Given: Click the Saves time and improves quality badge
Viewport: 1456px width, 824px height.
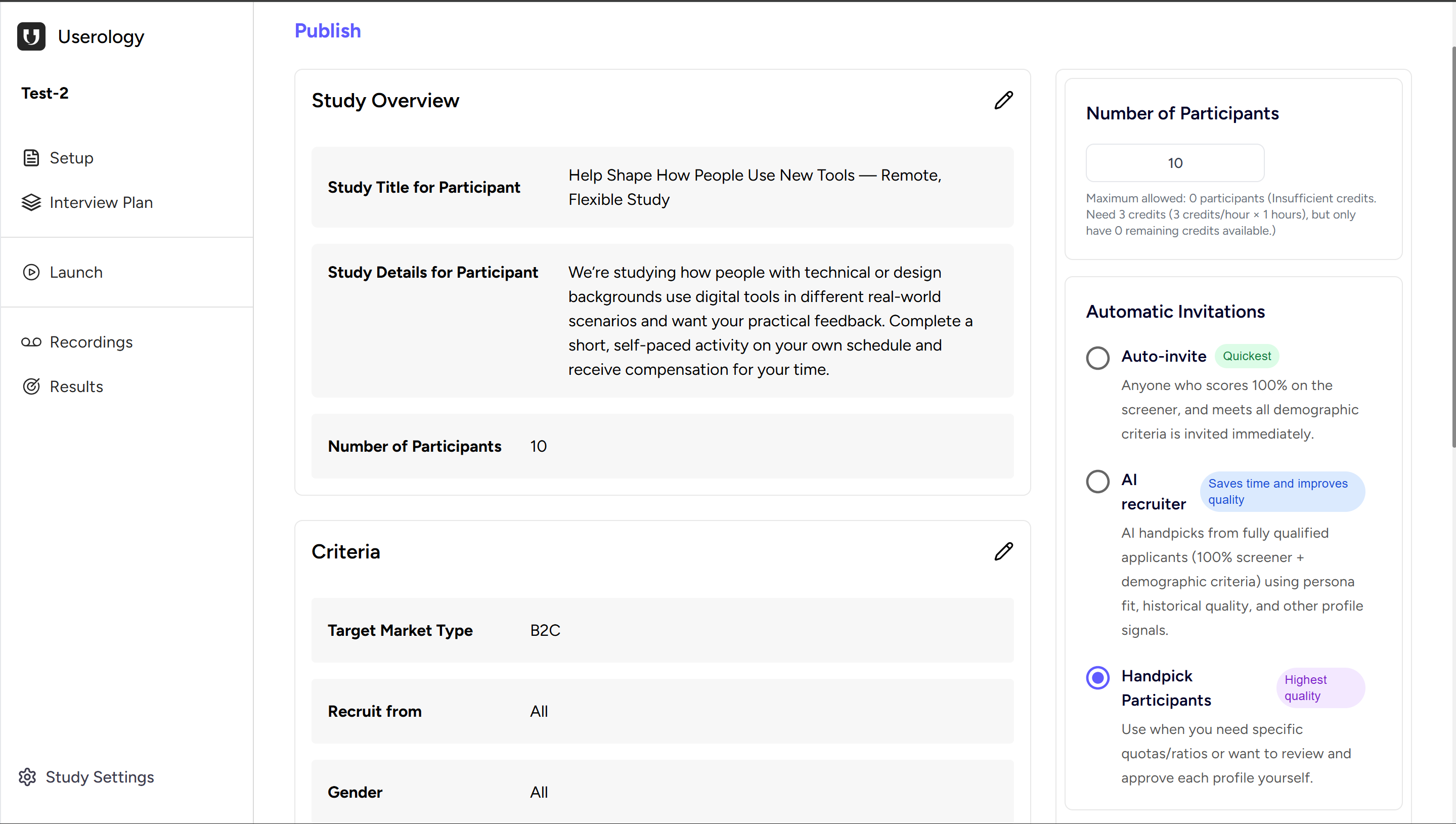Looking at the screenshot, I should (x=1282, y=491).
